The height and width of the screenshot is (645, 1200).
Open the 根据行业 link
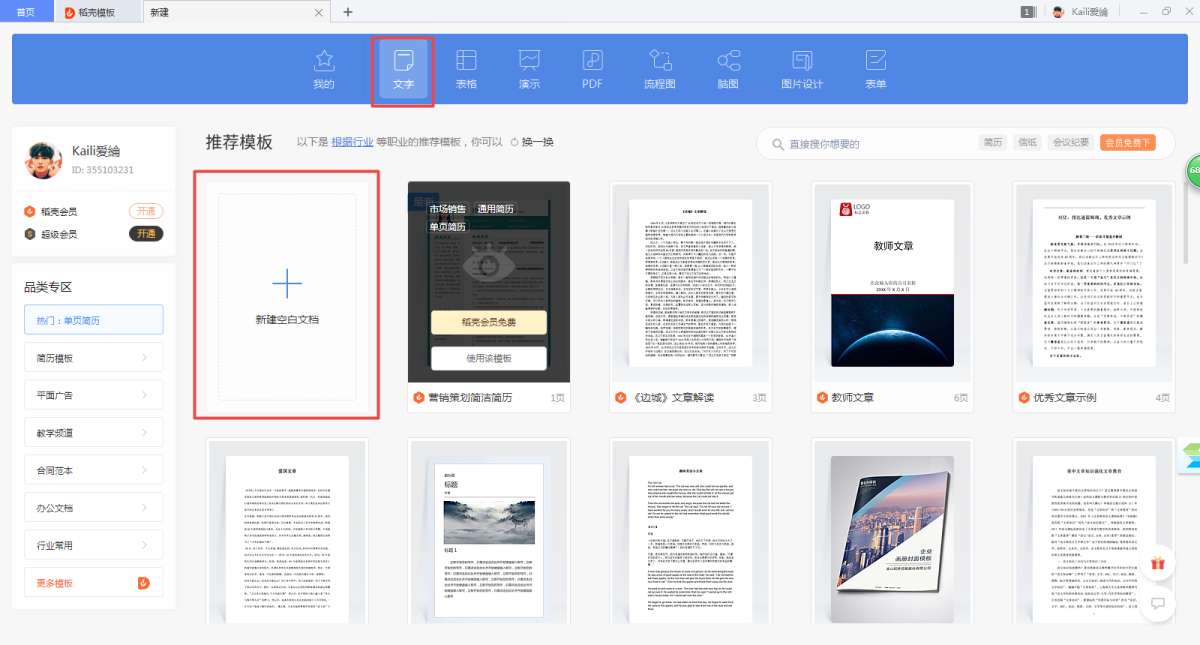[x=352, y=143]
